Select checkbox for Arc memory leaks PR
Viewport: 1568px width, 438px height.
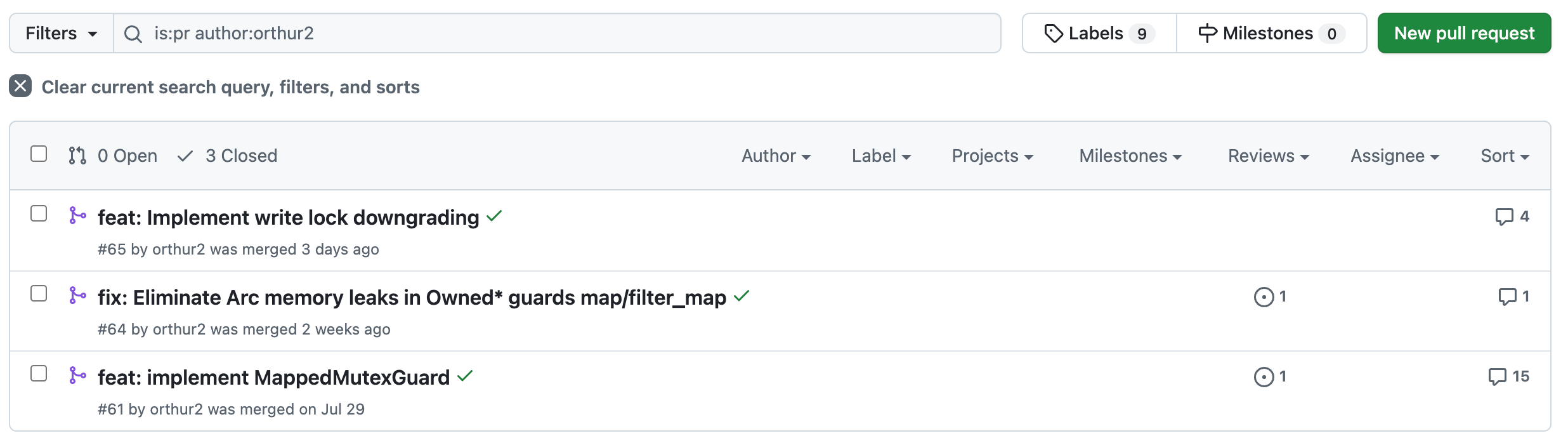point(39,294)
